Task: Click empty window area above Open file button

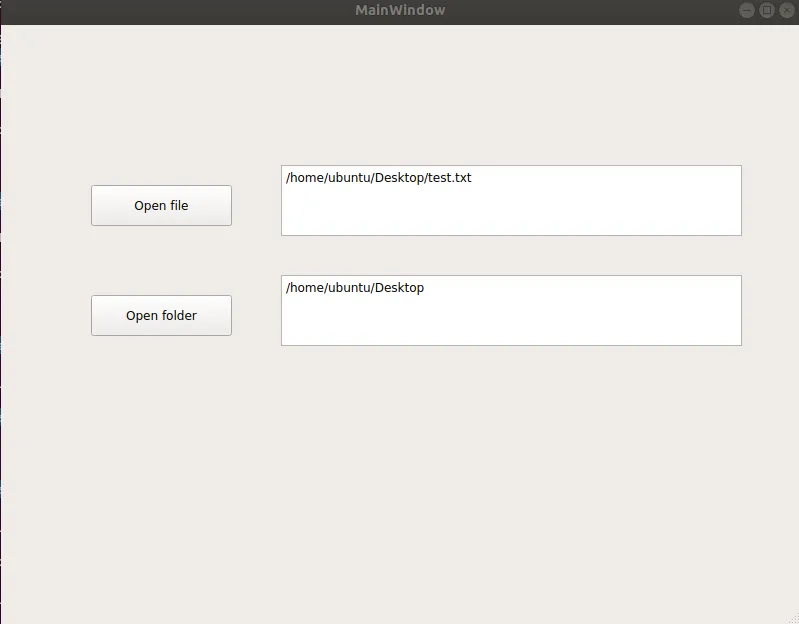Action: click(161, 110)
